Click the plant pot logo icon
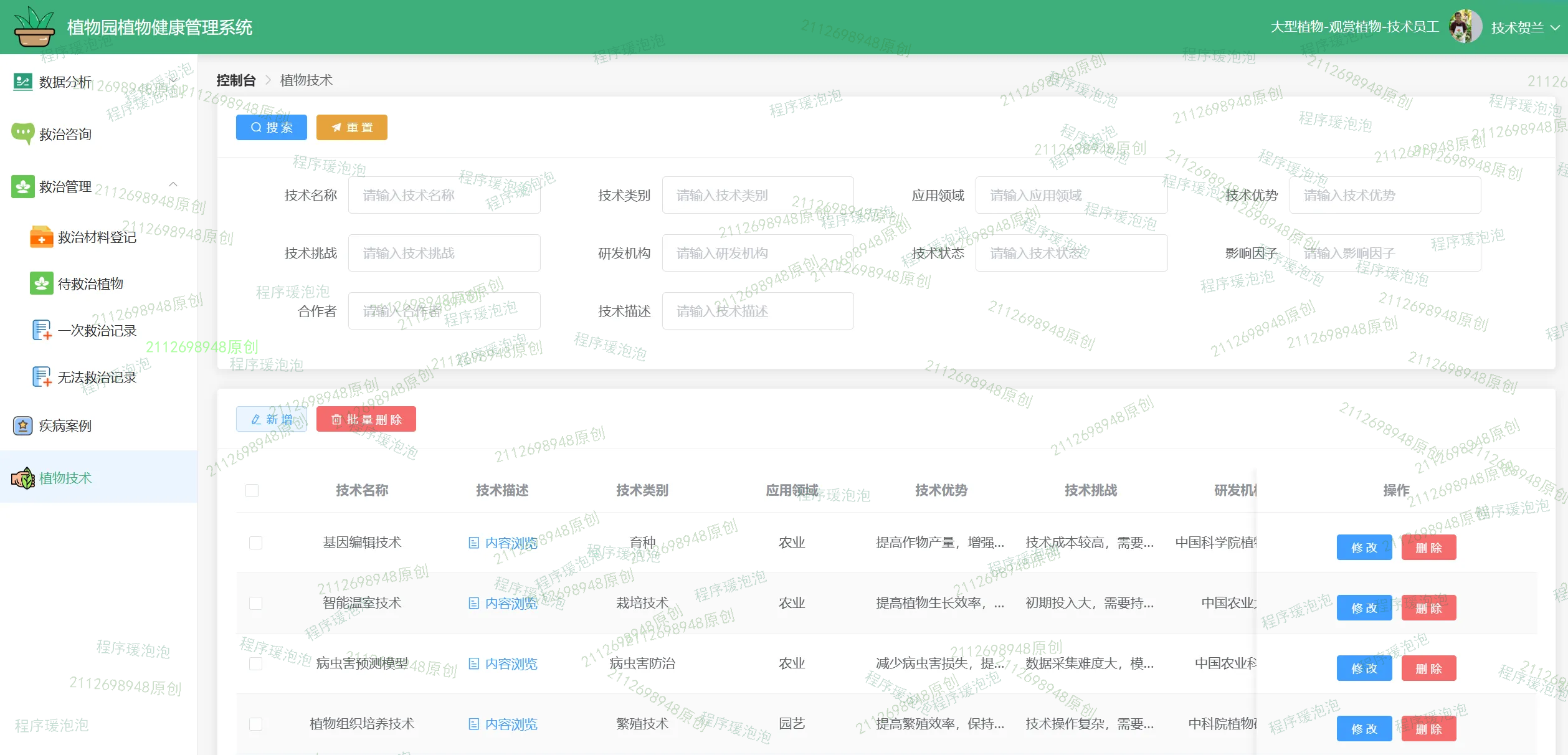Viewport: 1568px width, 755px height. click(34, 27)
